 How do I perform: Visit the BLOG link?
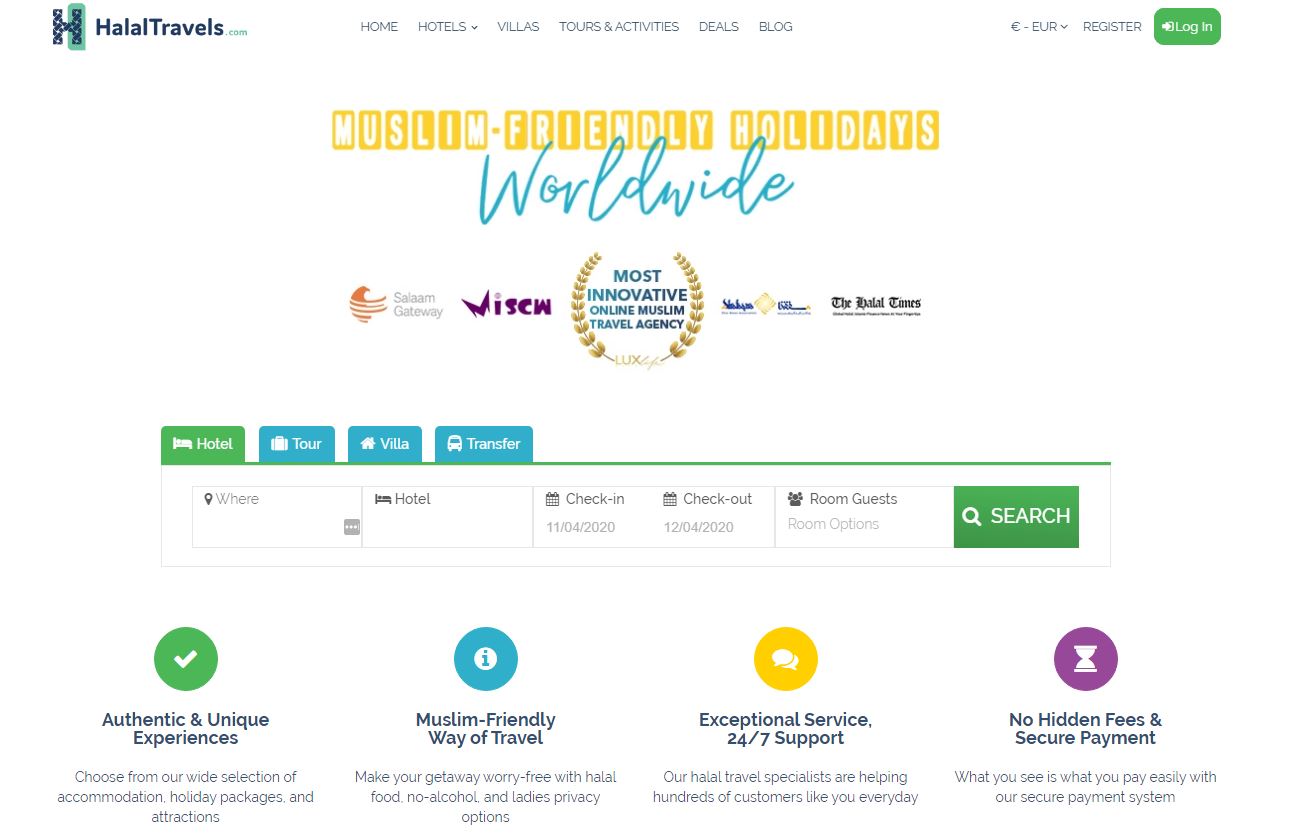tap(776, 27)
